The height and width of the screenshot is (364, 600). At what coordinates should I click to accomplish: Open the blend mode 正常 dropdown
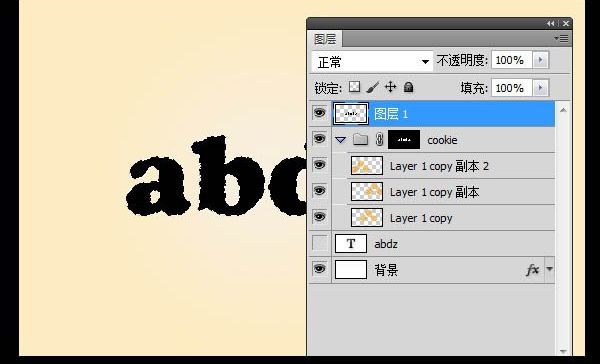(x=372, y=62)
